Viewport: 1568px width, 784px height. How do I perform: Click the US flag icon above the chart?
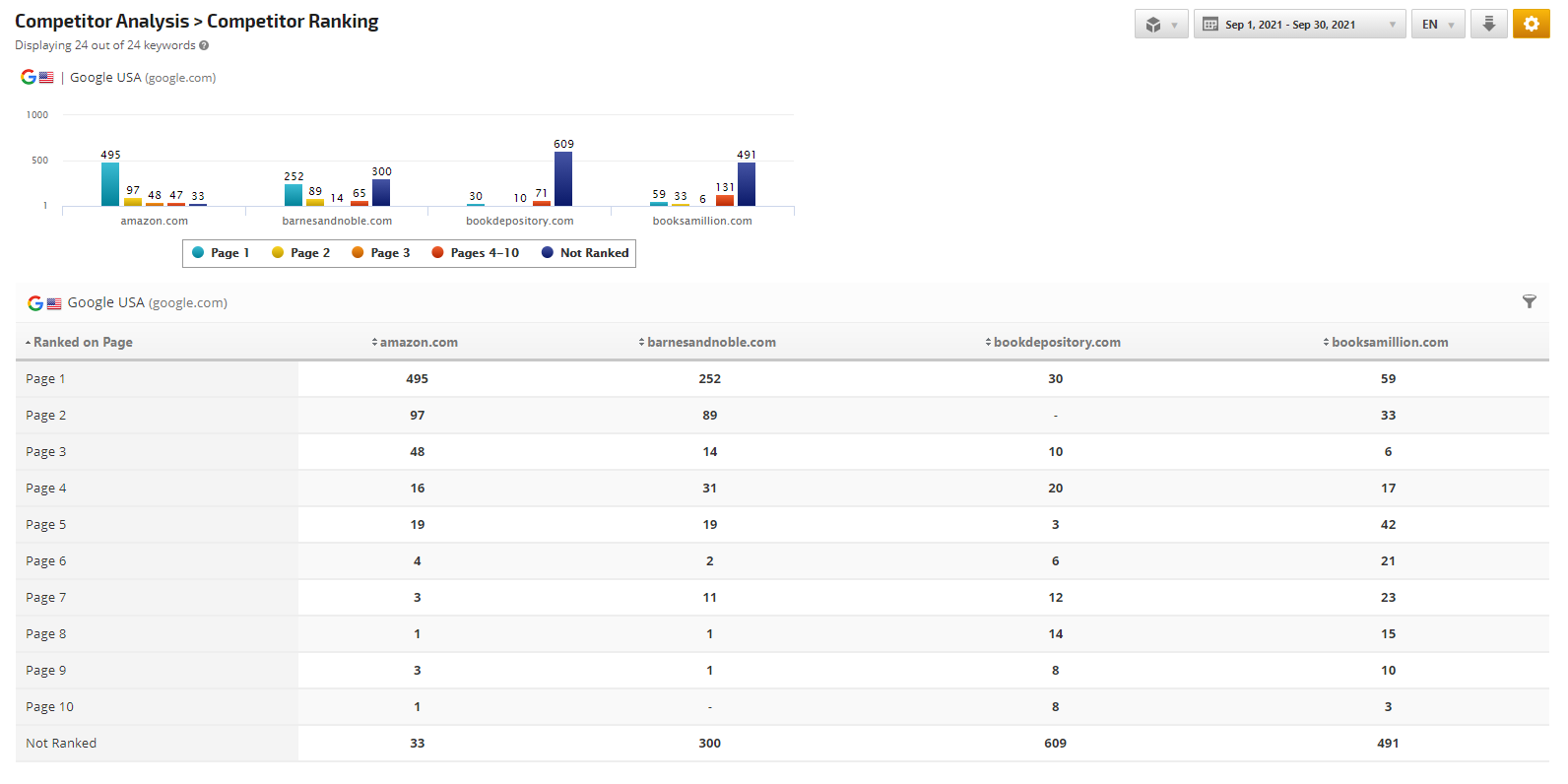(x=46, y=77)
